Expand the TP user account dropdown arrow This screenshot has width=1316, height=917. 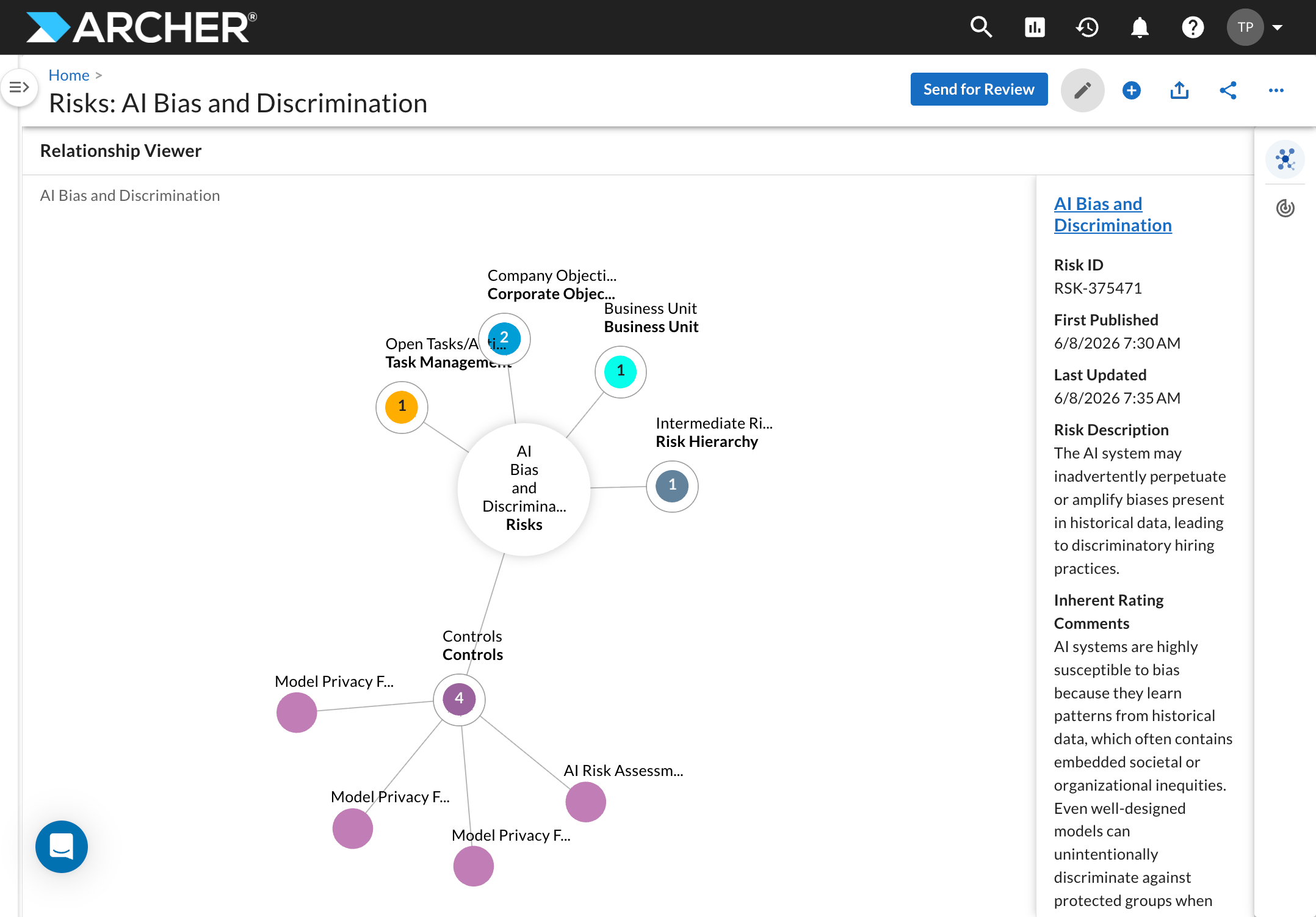coord(1277,27)
